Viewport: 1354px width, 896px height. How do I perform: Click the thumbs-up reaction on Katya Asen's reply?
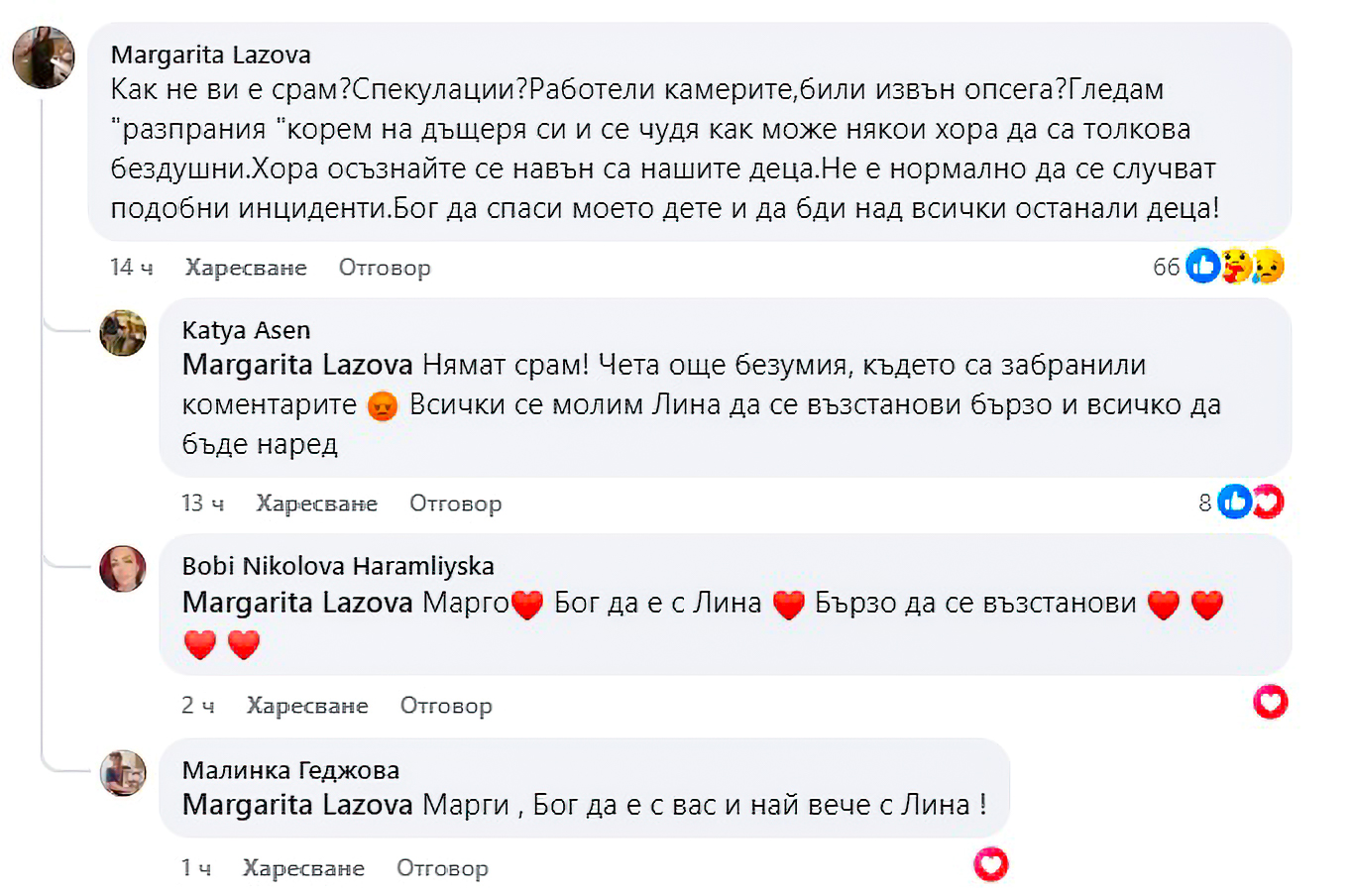coord(1234,503)
